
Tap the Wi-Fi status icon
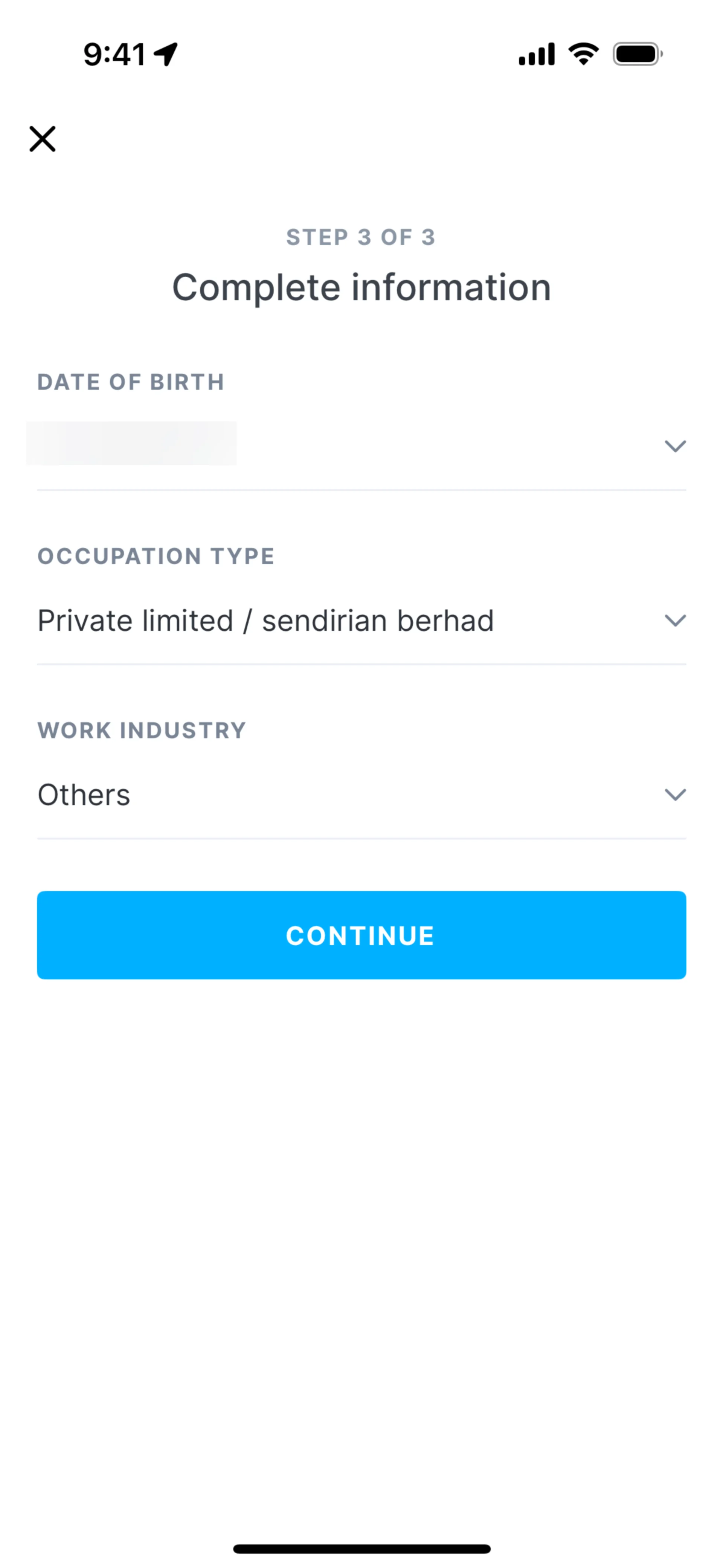583,54
